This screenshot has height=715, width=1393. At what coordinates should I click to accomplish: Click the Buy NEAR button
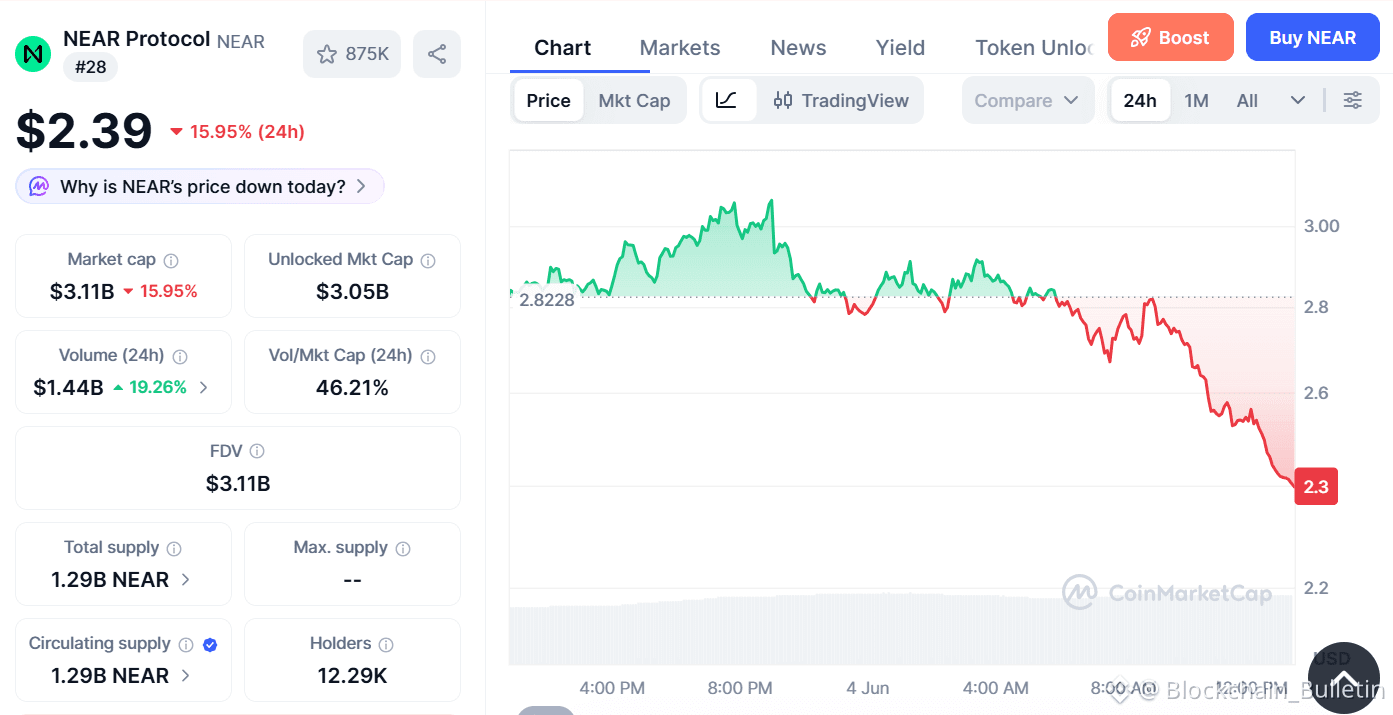coord(1312,38)
